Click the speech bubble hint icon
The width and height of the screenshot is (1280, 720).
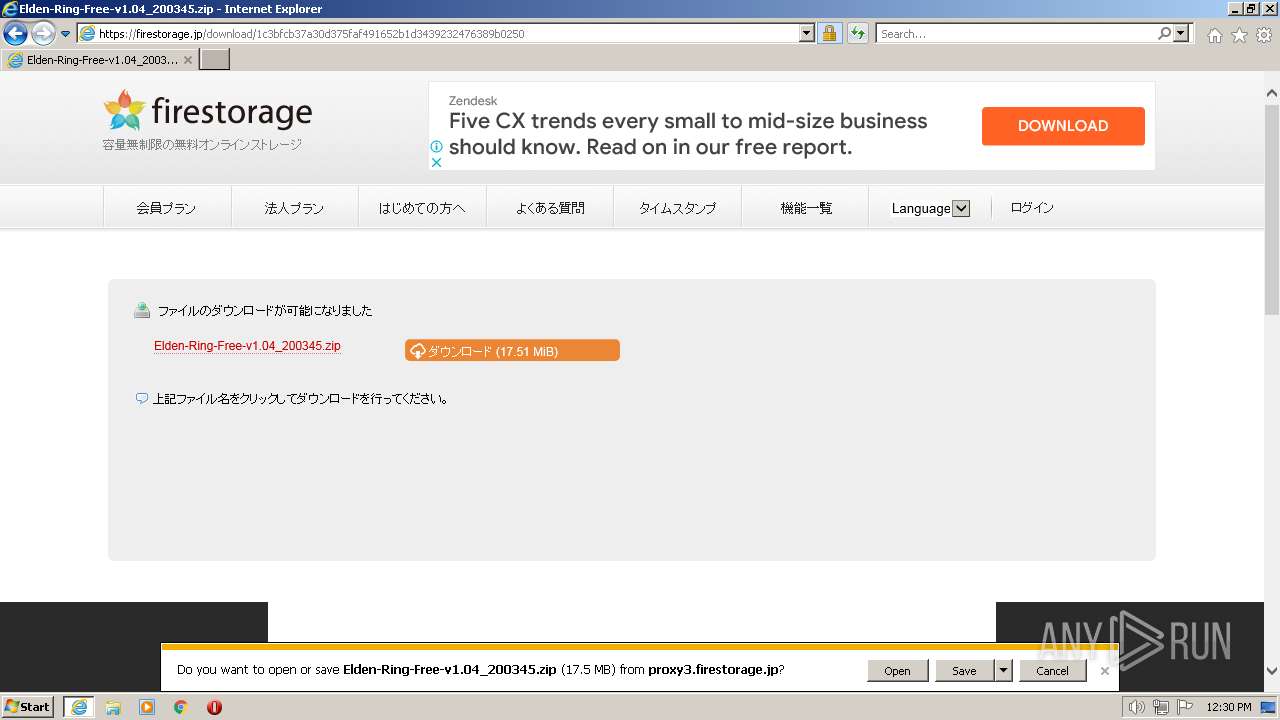141,398
